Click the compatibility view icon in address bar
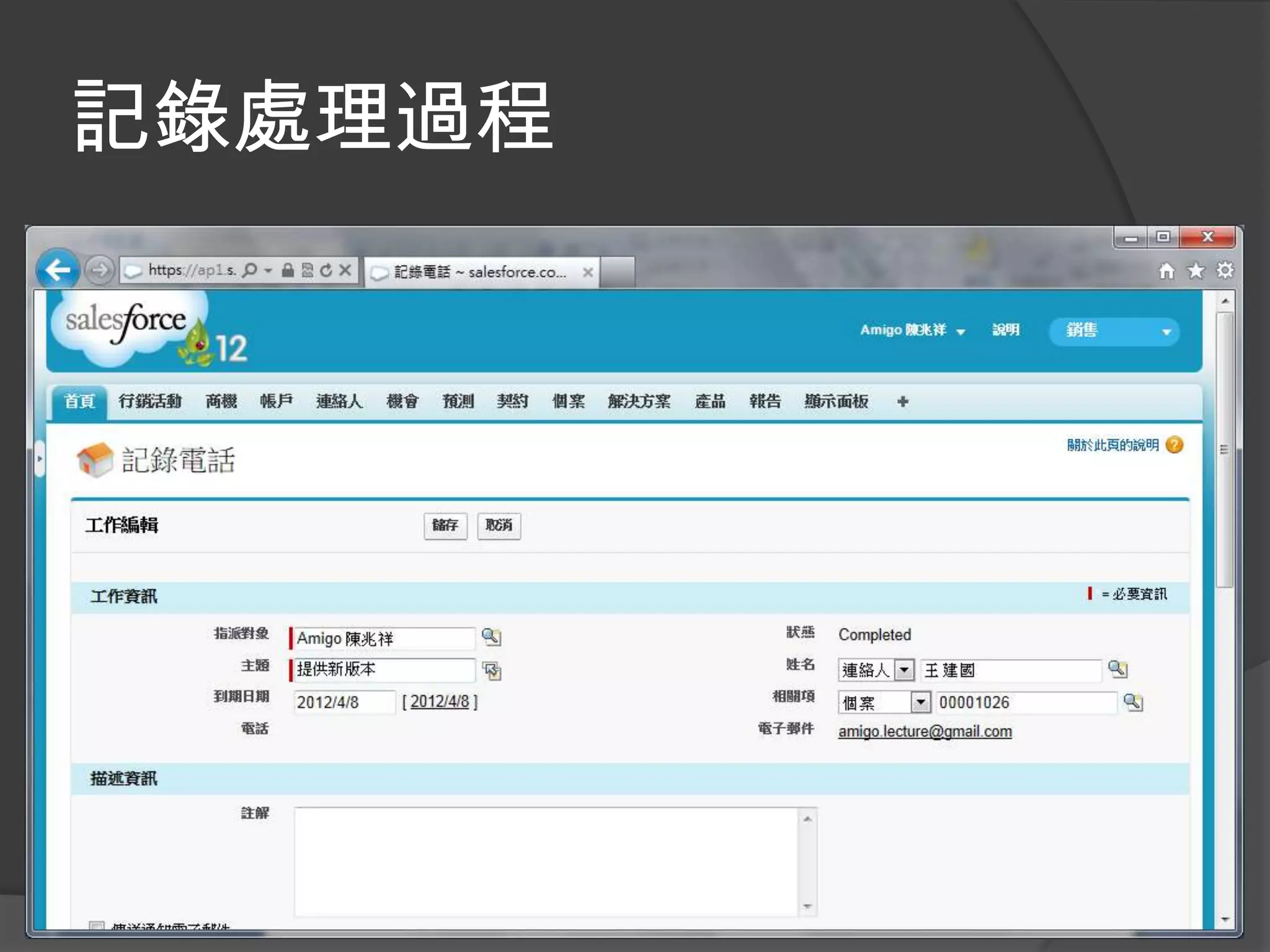Screen dimensions: 1270x952 (x=307, y=270)
